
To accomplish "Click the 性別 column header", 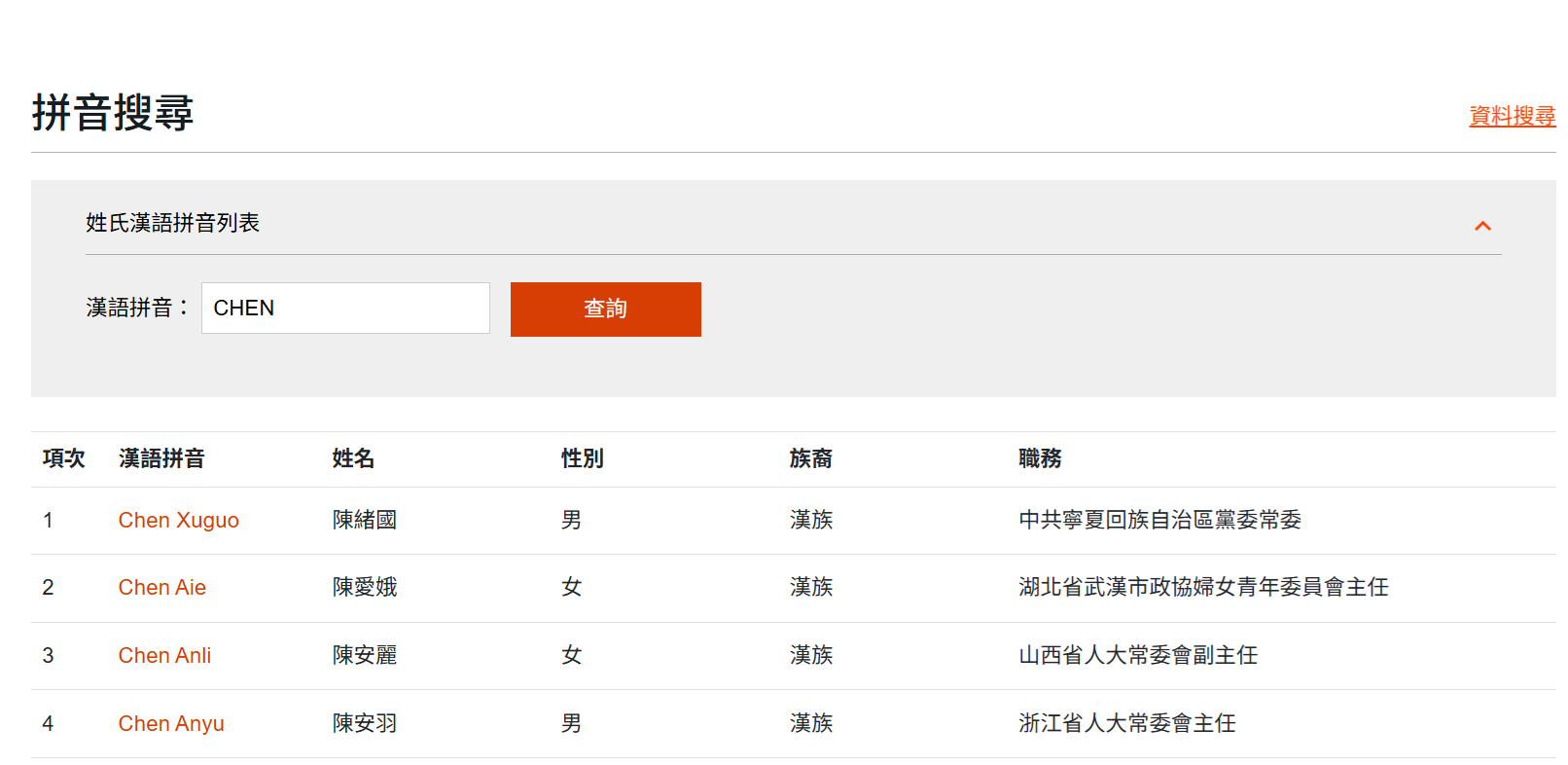I will pyautogui.click(x=582, y=459).
